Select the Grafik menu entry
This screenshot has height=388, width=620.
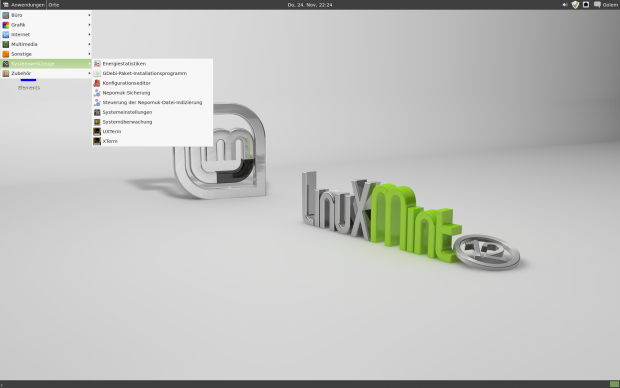[x=46, y=25]
